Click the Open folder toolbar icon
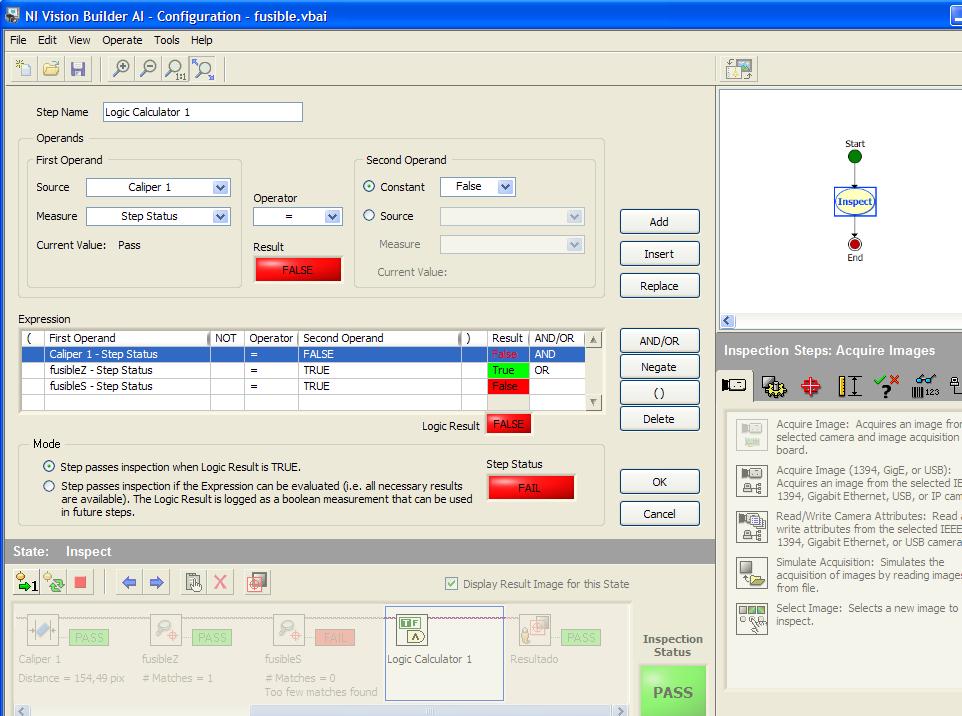 click(x=51, y=69)
